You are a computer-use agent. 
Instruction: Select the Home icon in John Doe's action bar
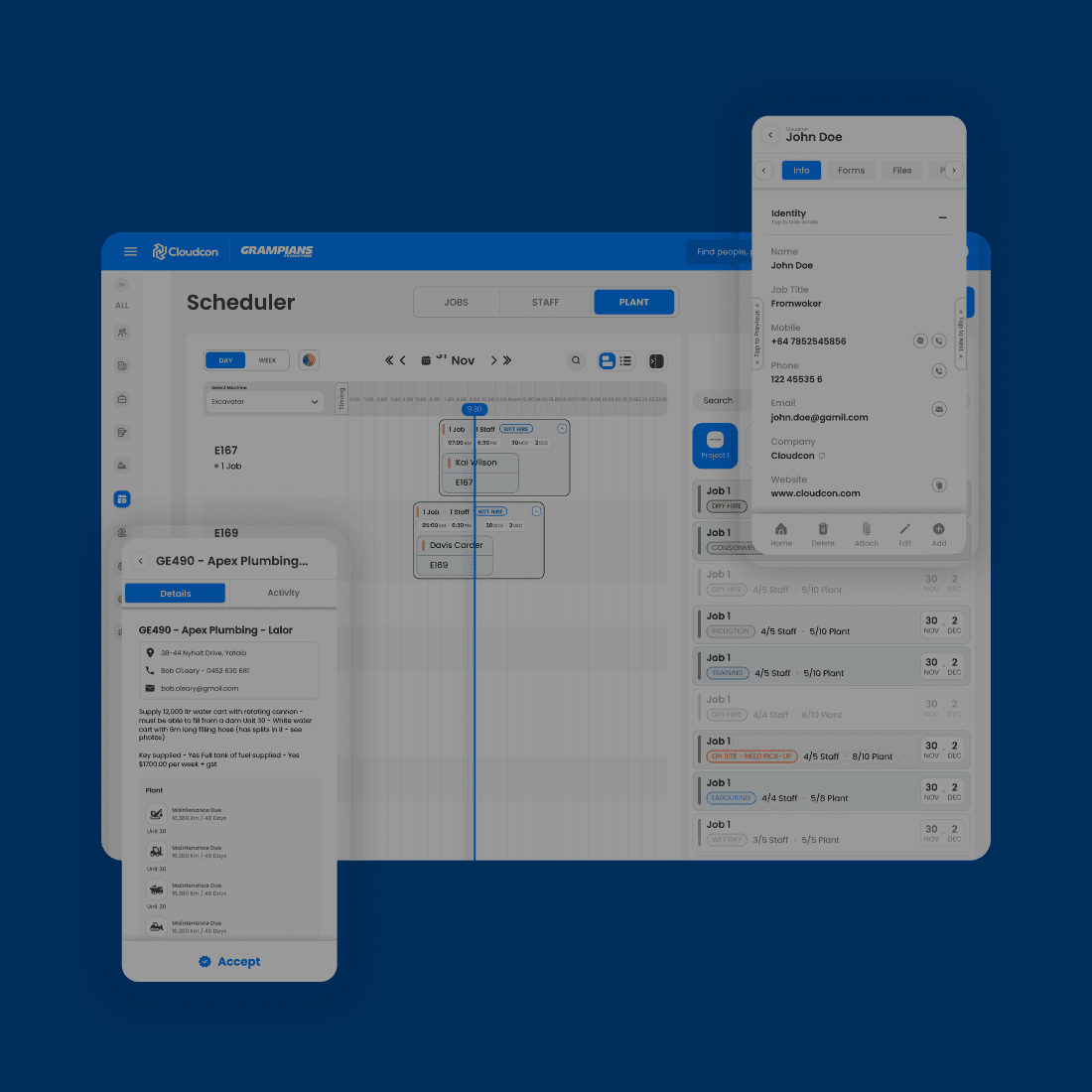click(781, 531)
